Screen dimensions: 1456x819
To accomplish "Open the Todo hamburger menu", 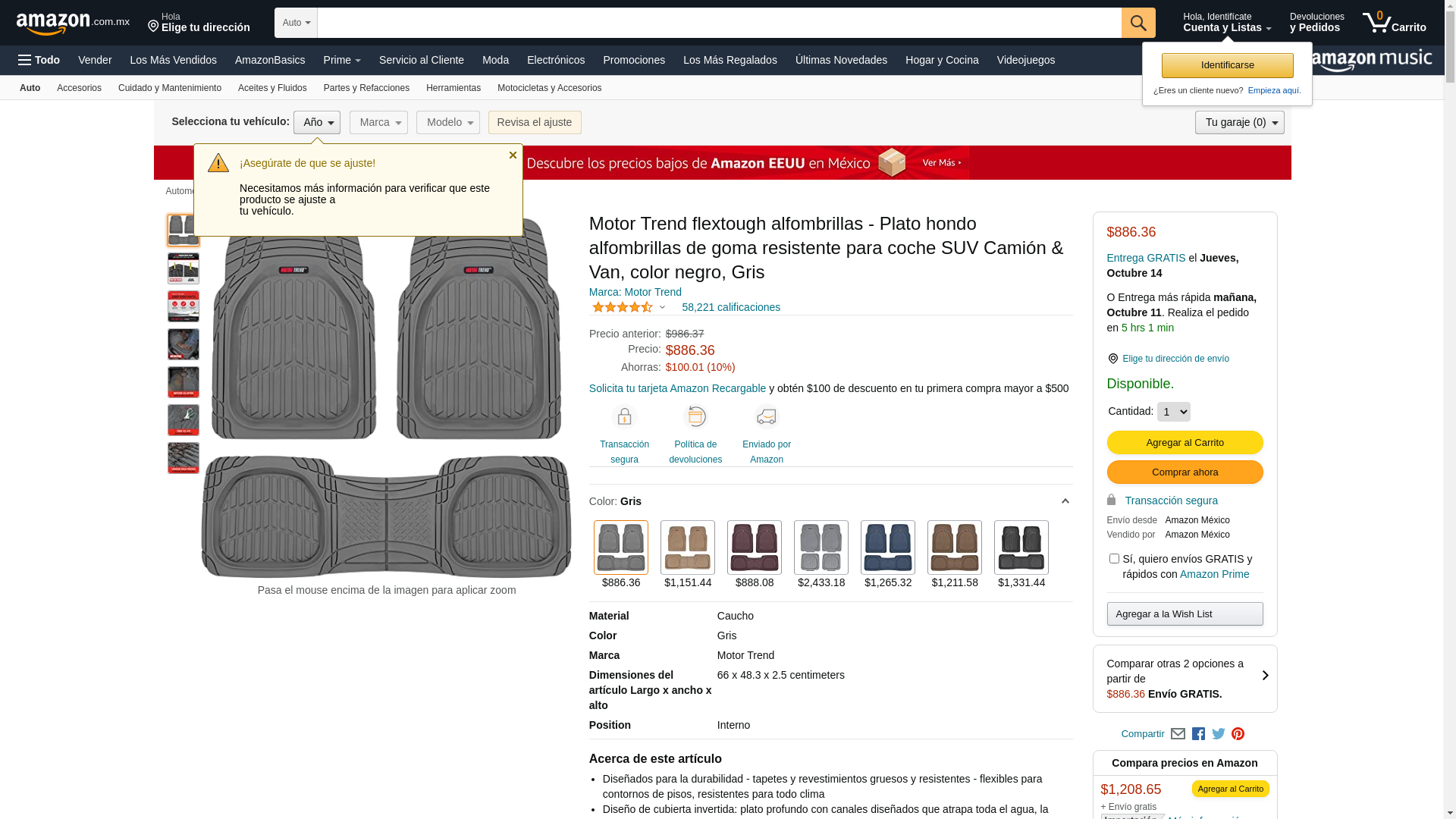I will point(39,60).
